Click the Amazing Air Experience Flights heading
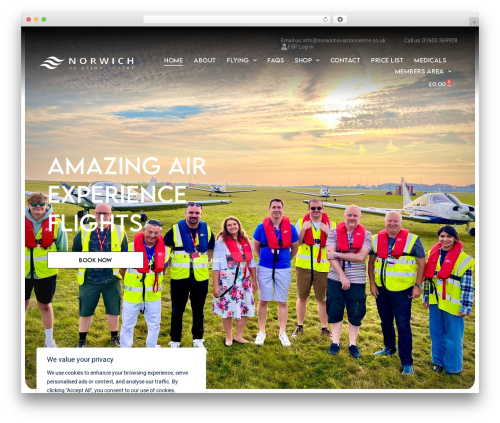The height and width of the screenshot is (423, 500). [x=127, y=194]
